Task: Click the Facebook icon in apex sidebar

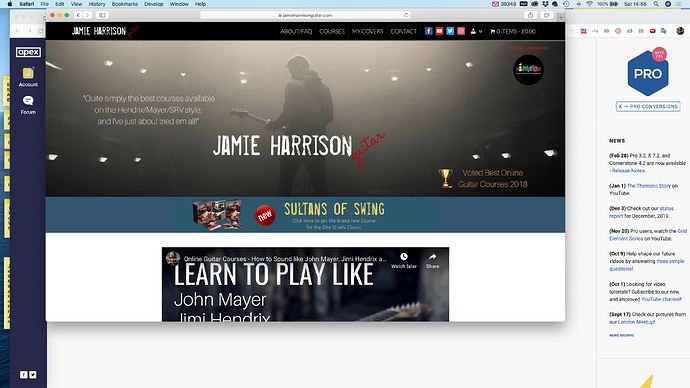Action: [x=24, y=374]
